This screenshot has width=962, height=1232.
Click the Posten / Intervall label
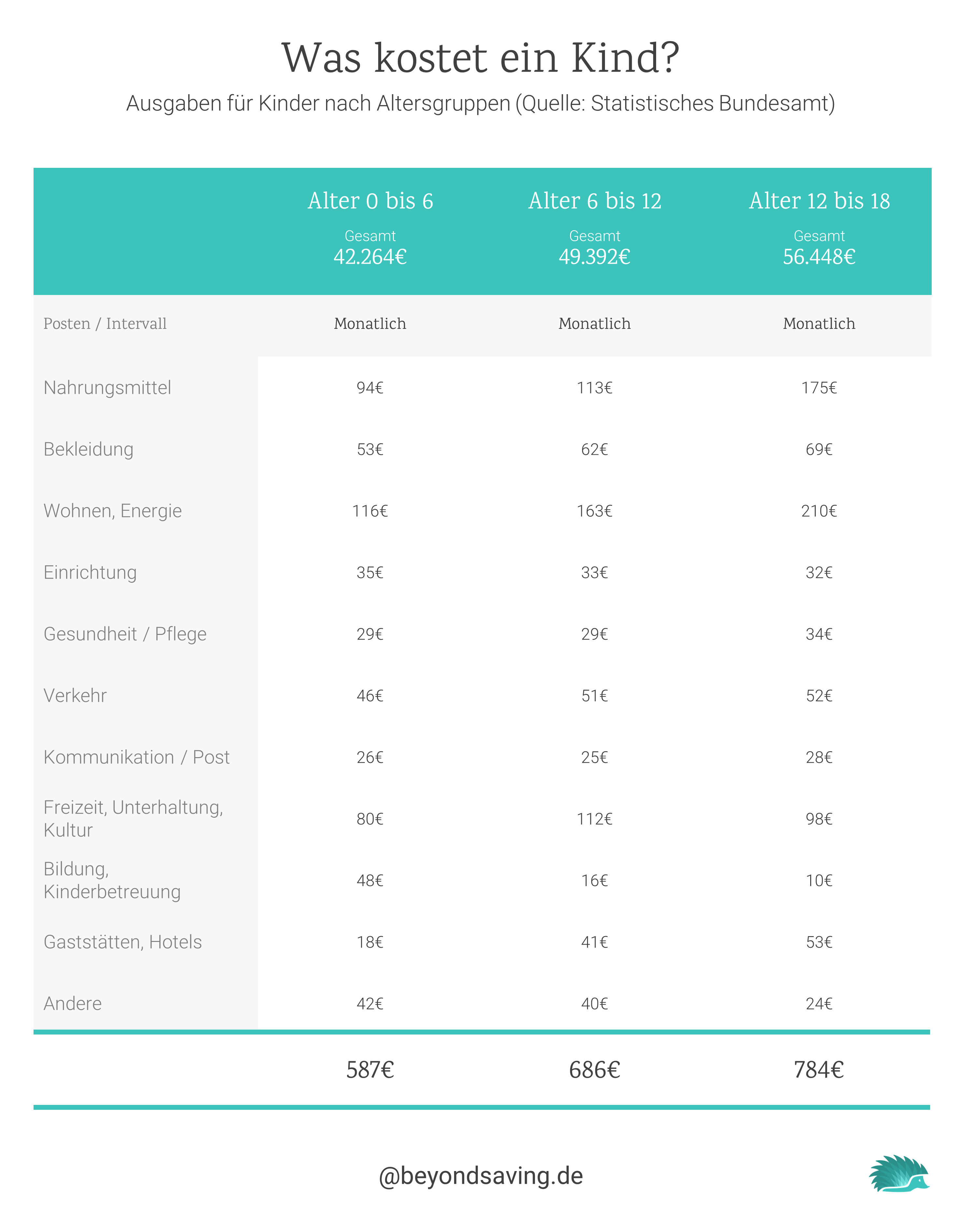click(x=105, y=324)
